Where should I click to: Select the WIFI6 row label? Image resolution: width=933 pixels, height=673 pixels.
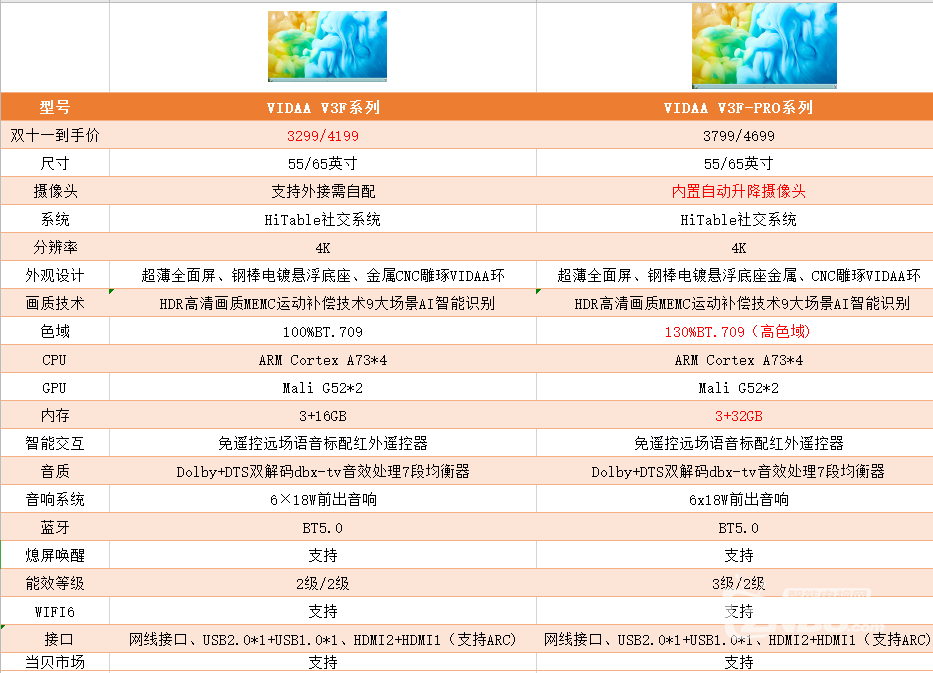point(55,611)
